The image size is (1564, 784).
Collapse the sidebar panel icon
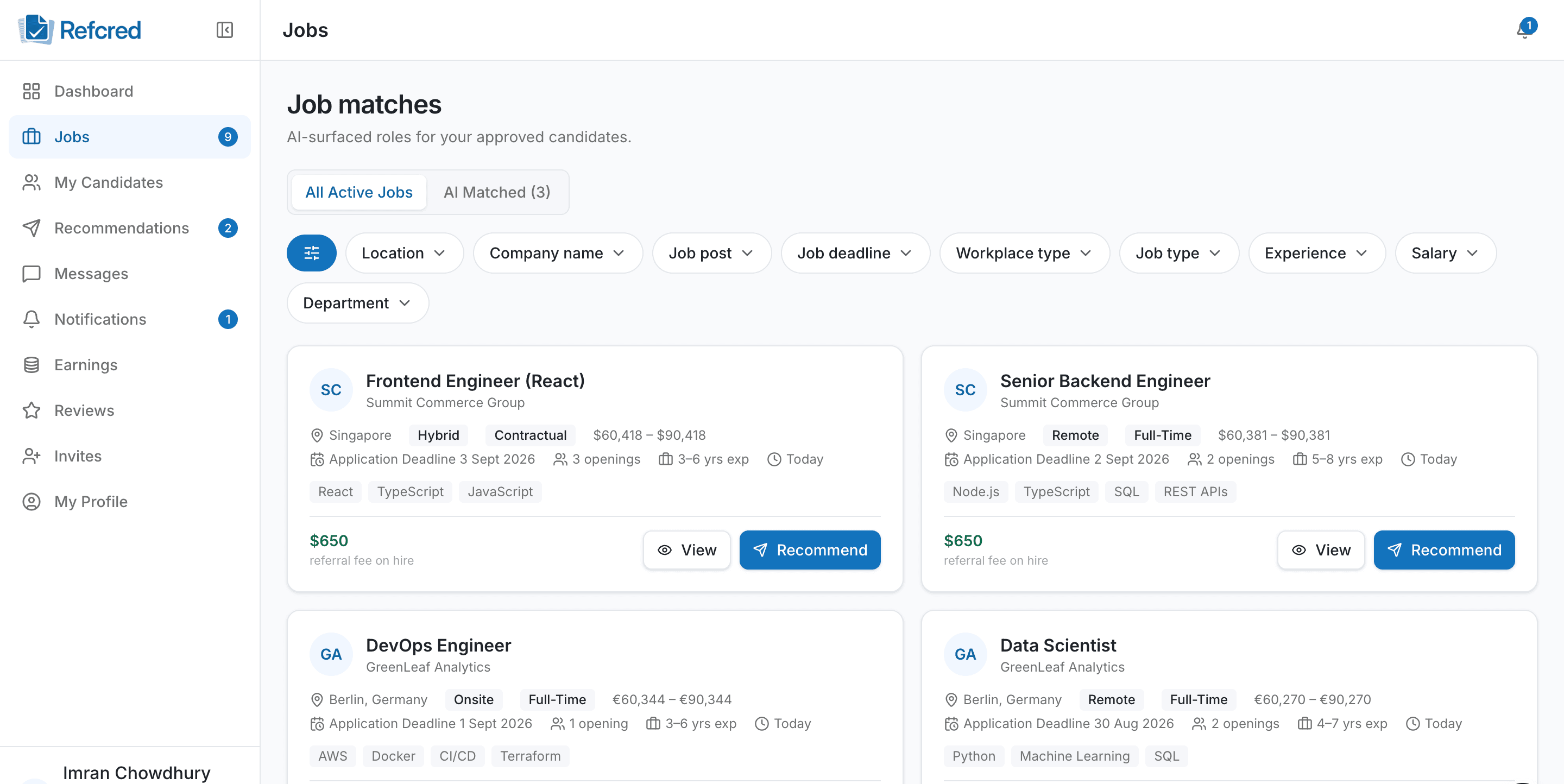[225, 30]
